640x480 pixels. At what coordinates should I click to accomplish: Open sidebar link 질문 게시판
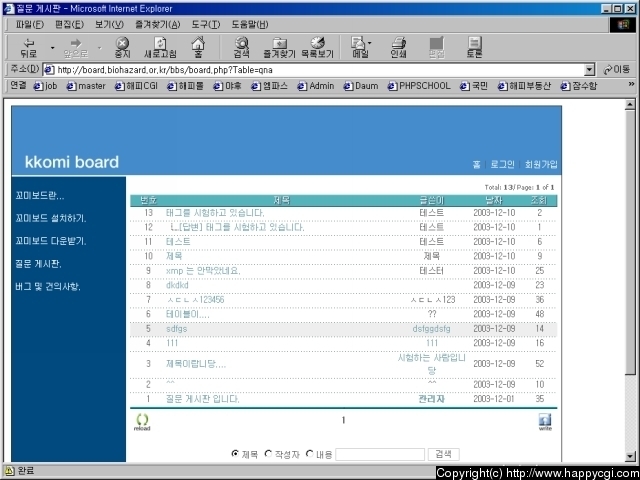(x=38, y=264)
